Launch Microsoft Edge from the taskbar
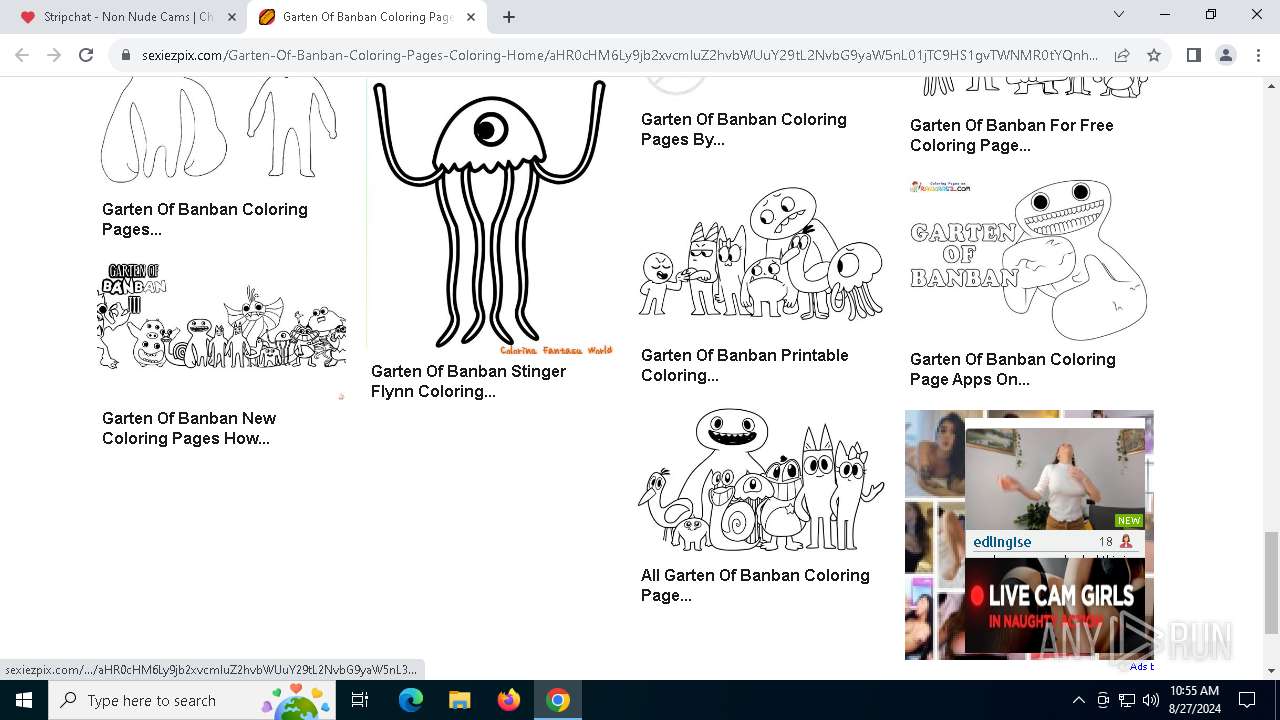 [x=411, y=700]
